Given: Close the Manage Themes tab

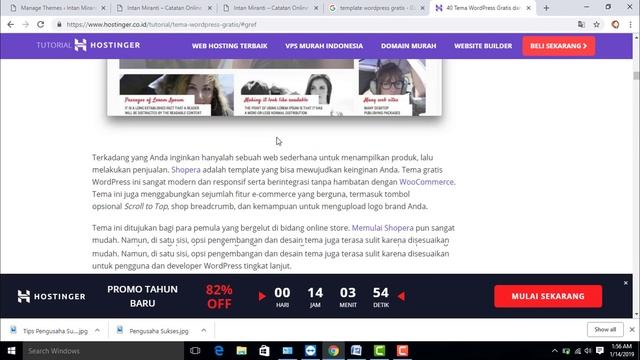Looking at the screenshot, I should point(103,8).
